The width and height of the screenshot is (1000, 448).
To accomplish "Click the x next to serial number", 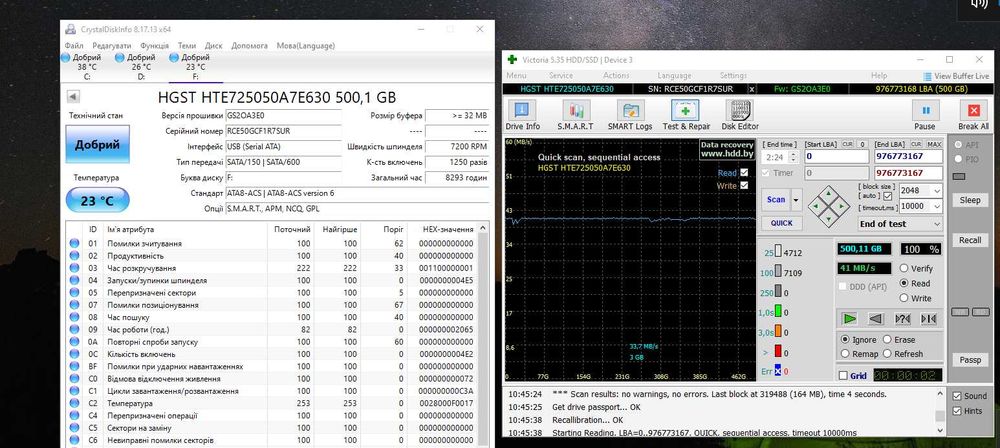I will 752,89.
